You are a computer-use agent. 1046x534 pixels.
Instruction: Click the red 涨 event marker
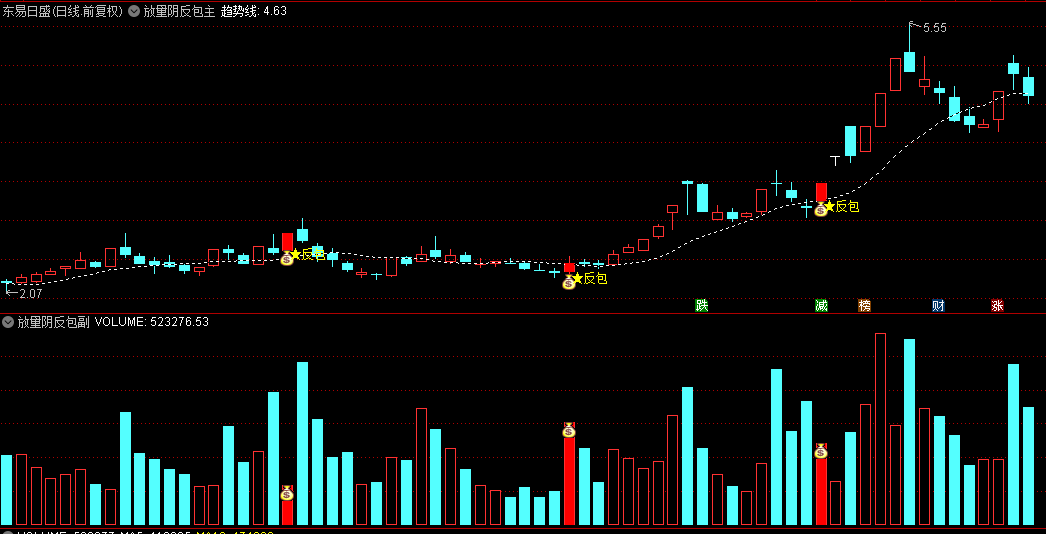click(997, 306)
